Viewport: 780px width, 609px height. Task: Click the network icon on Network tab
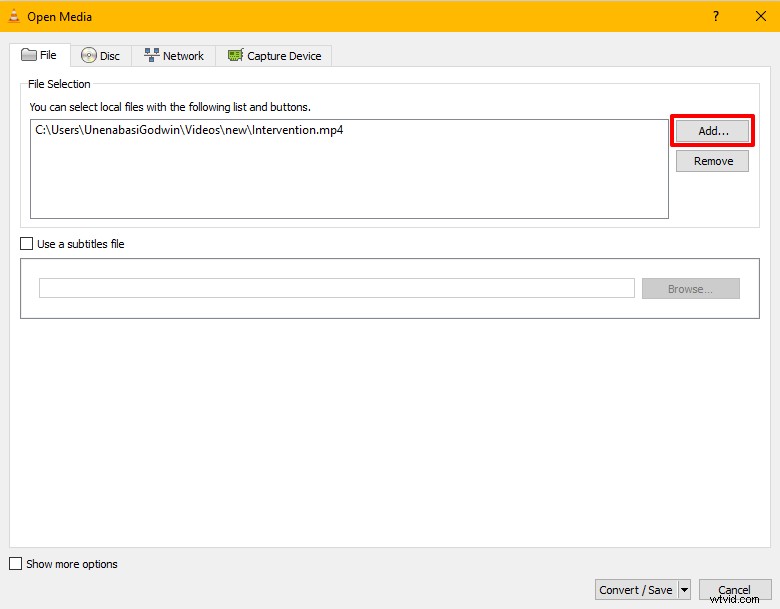click(x=152, y=56)
